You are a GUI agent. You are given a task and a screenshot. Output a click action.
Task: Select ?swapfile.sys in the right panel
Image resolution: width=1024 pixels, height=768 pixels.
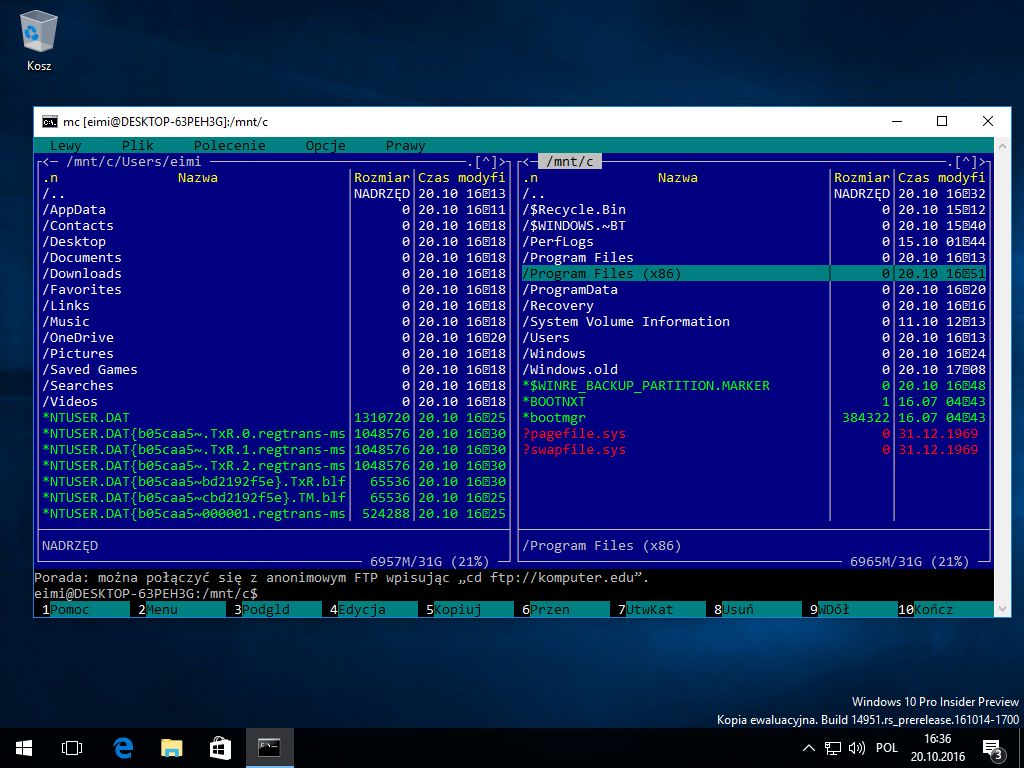click(754, 449)
